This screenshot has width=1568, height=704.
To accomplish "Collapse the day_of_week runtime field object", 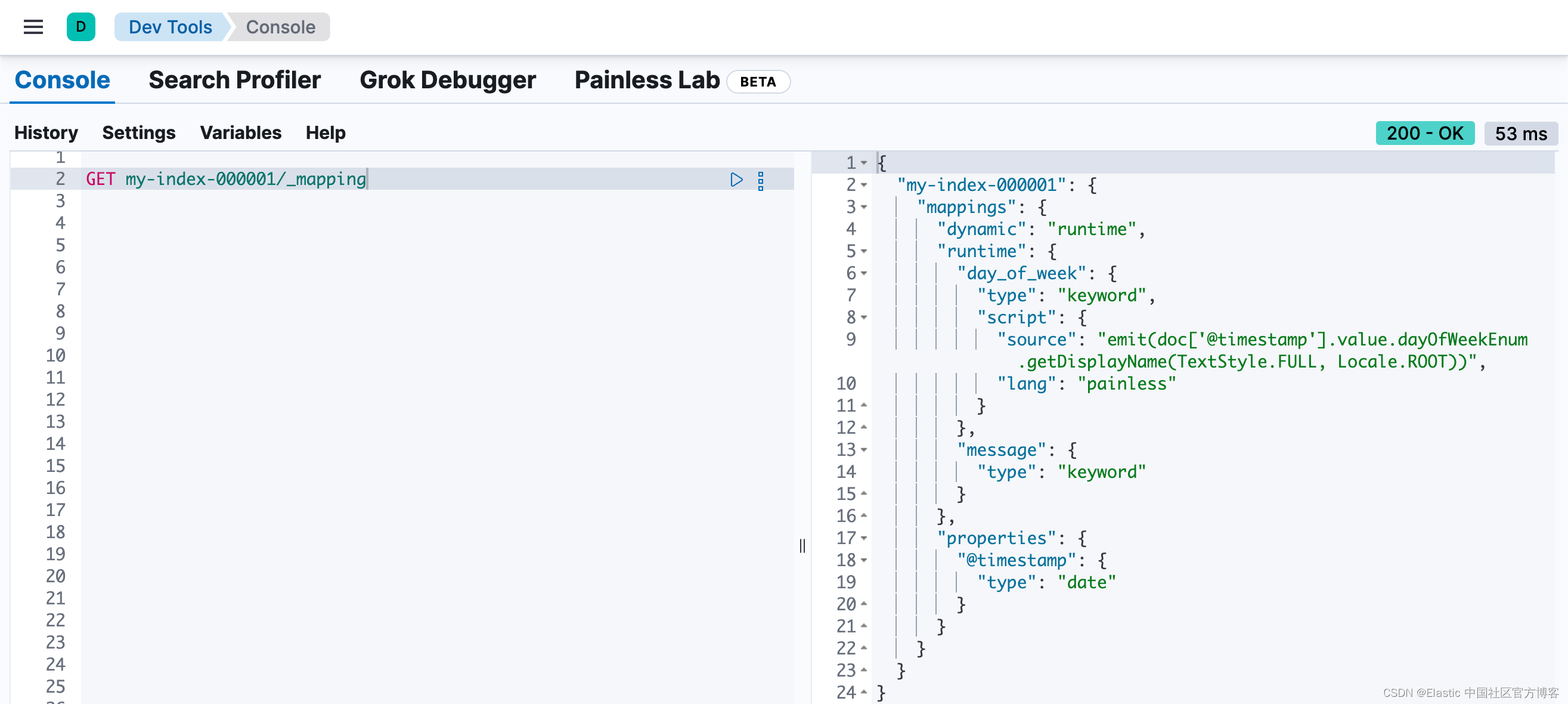I will (865, 273).
